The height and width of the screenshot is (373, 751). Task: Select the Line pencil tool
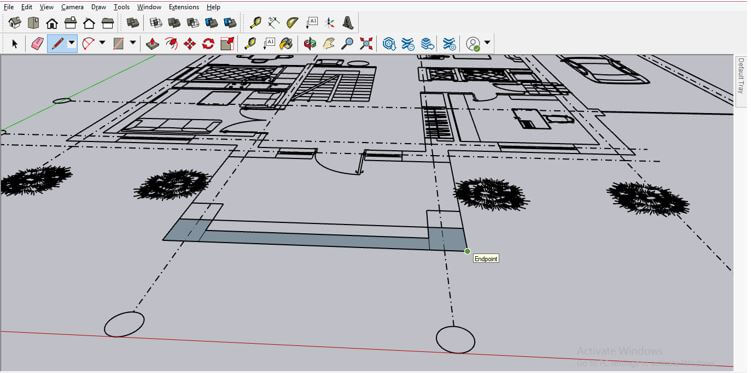click(57, 44)
